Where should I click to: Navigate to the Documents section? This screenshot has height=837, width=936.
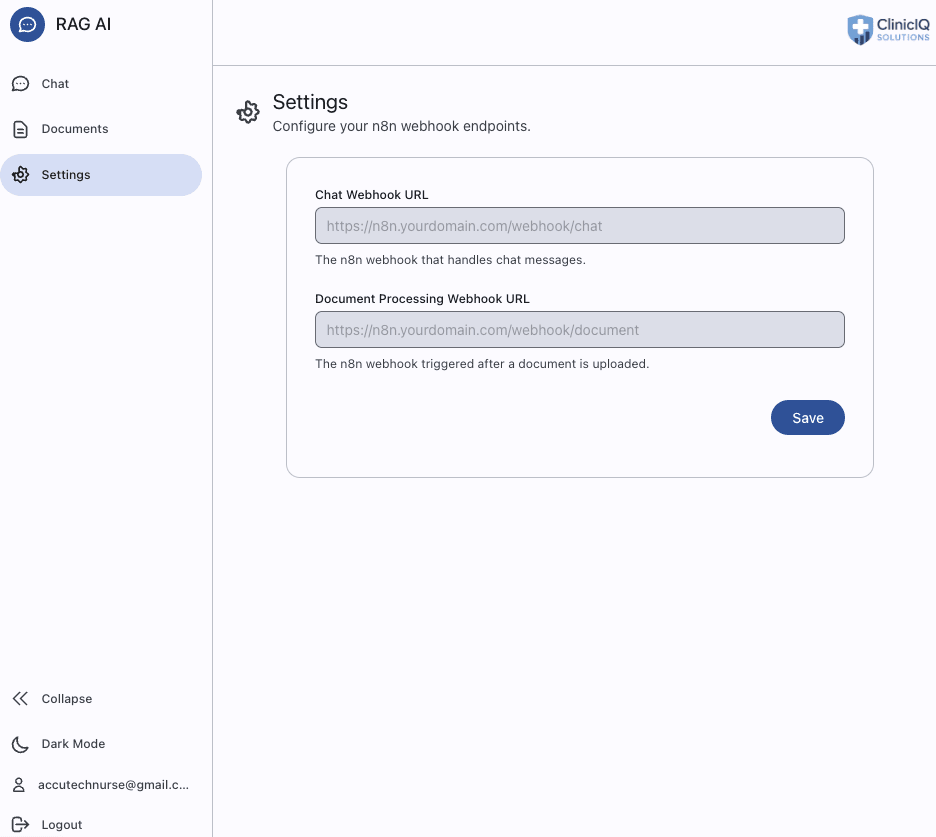pyautogui.click(x=75, y=129)
